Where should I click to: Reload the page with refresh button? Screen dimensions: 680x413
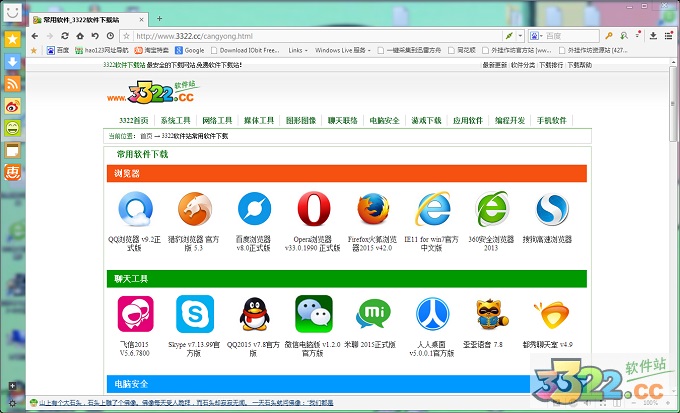coord(65,36)
